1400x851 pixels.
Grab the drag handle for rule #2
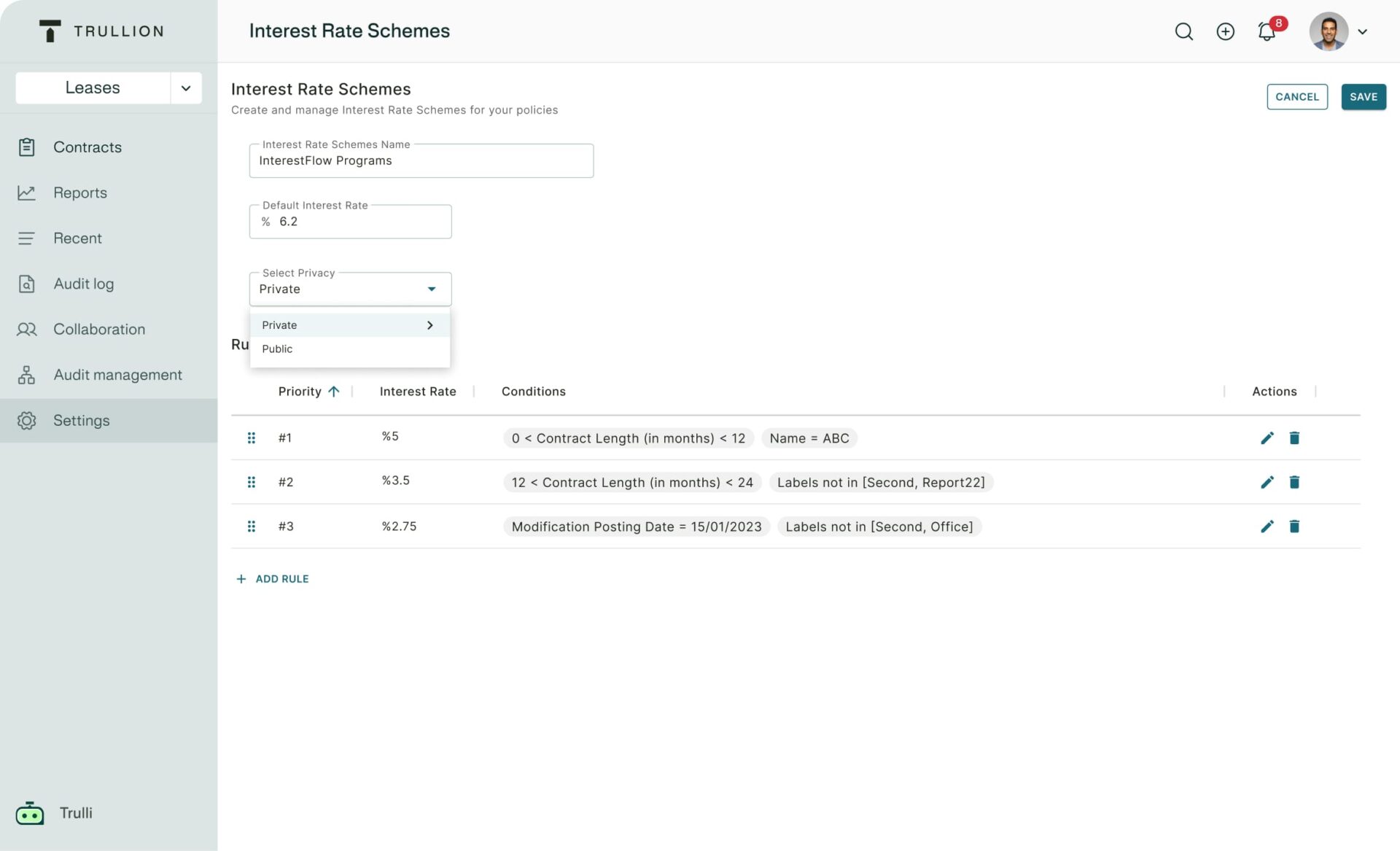251,483
